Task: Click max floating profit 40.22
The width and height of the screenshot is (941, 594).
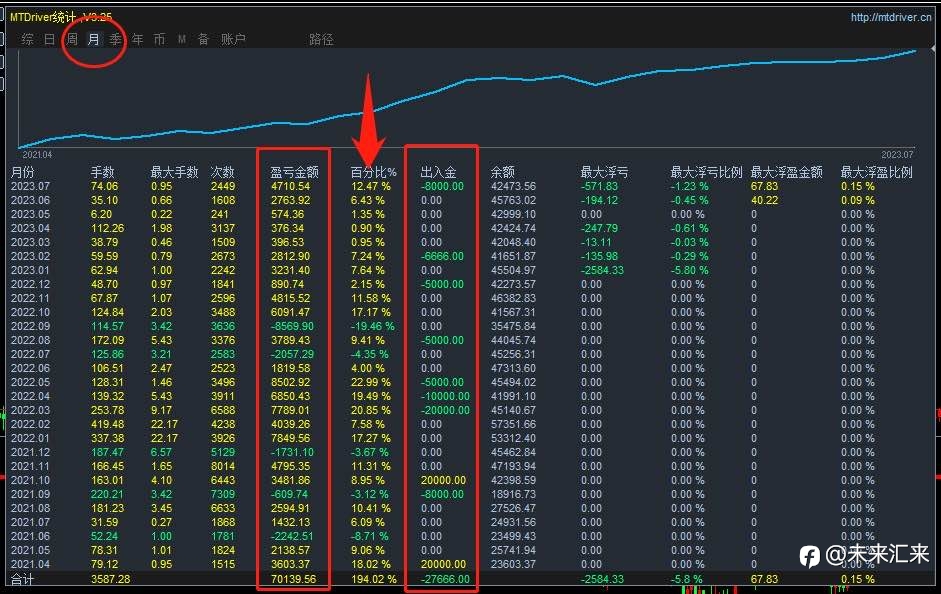Action: click(764, 200)
